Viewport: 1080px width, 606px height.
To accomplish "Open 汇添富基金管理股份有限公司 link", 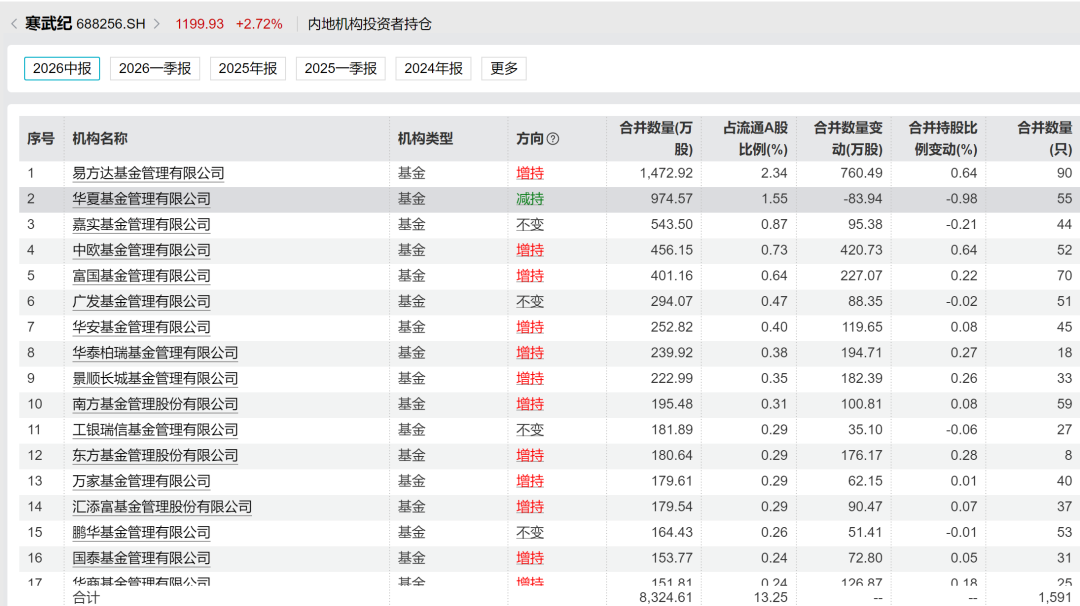I will (x=163, y=507).
